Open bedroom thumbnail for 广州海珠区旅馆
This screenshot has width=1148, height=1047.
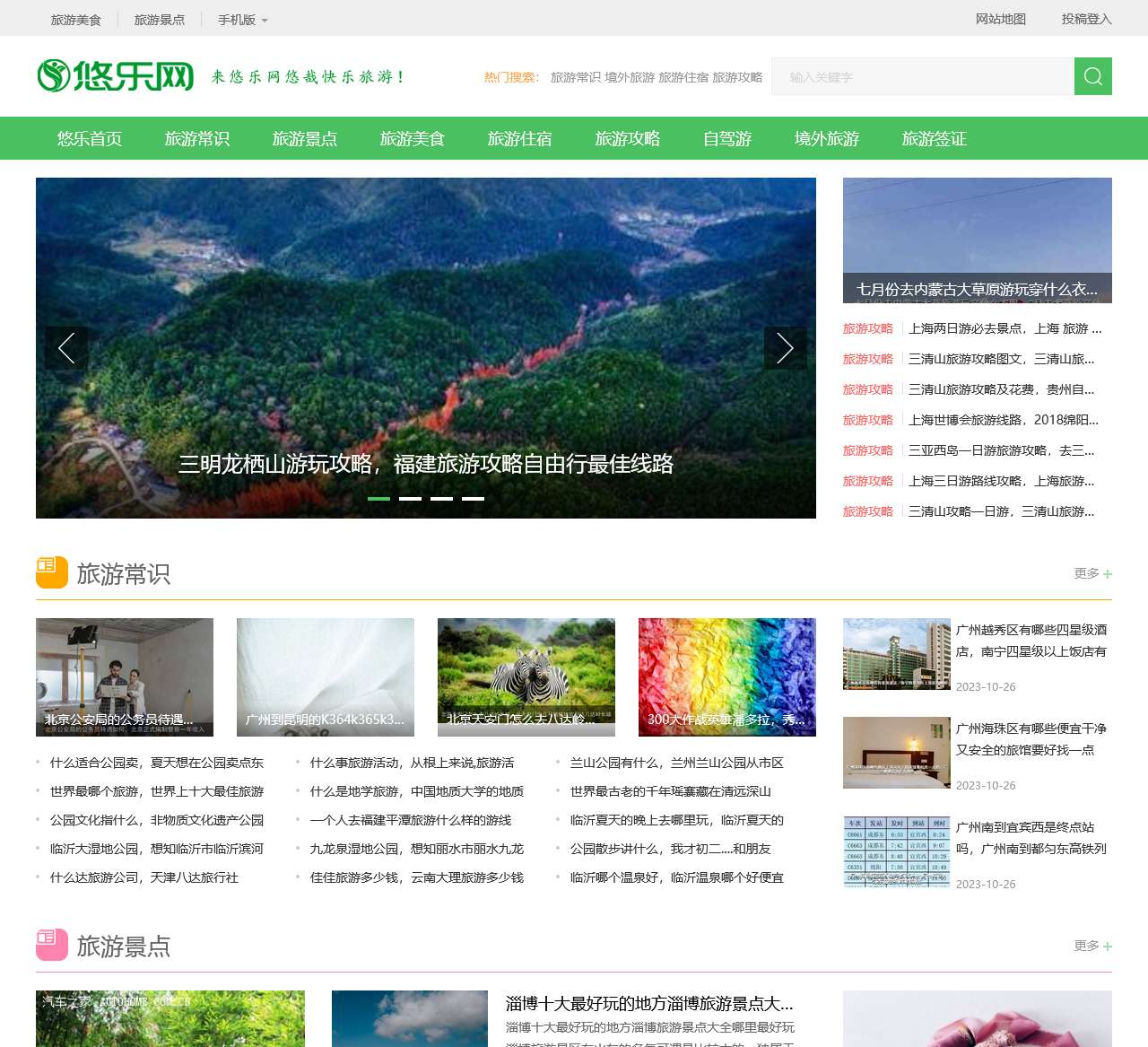click(897, 753)
